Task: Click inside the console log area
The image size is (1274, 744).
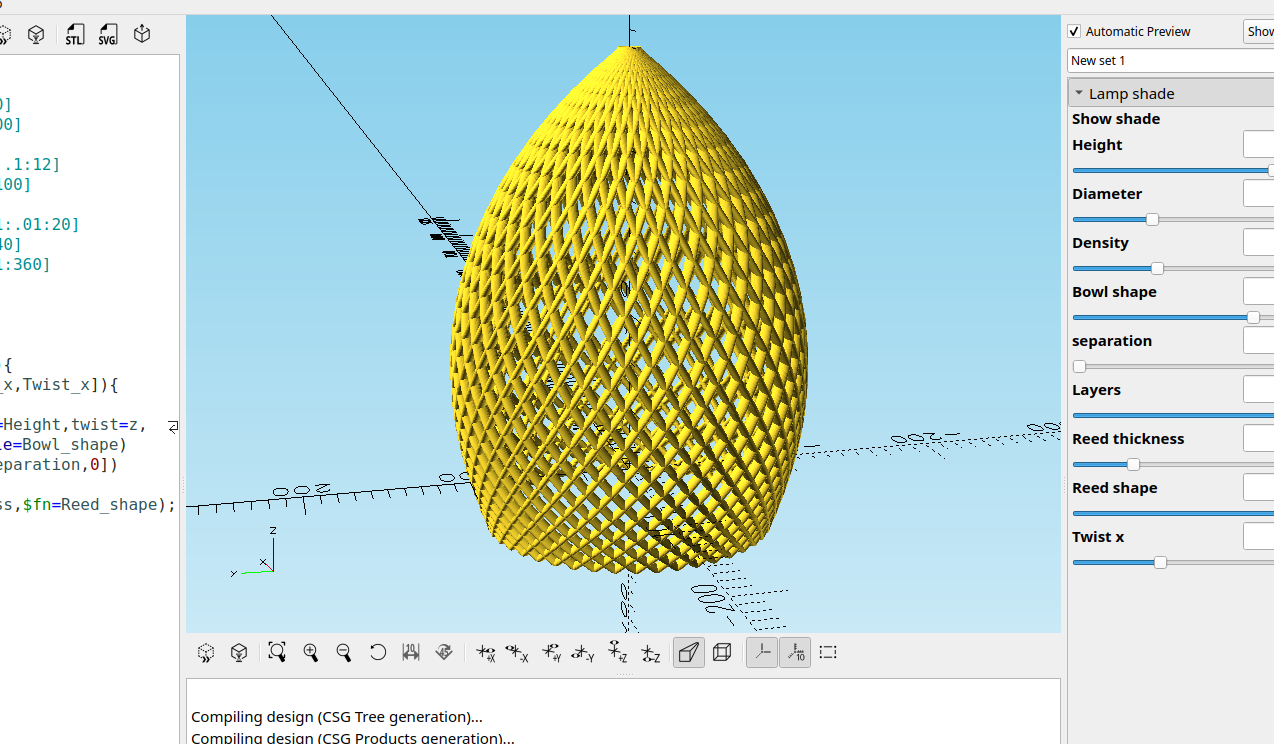Action: pyautogui.click(x=620, y=716)
